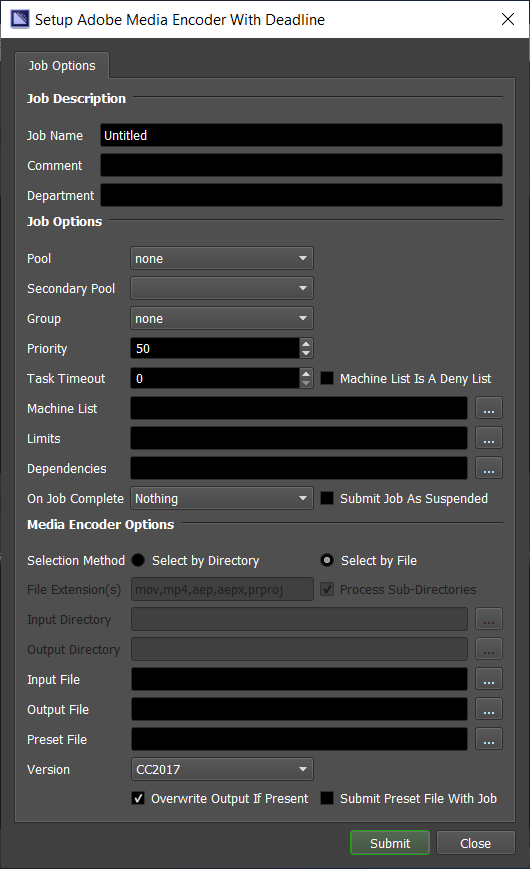Enable Submit Preset File With Job
The image size is (530, 869).
pos(327,799)
